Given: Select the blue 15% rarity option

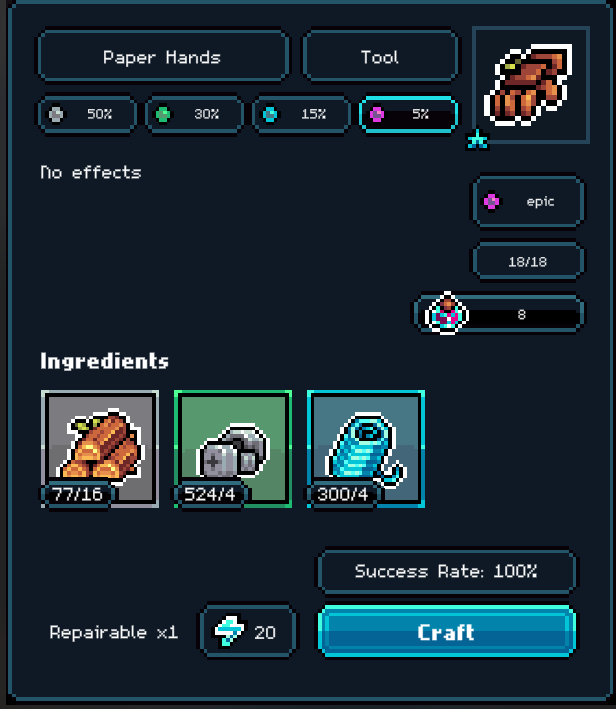Looking at the screenshot, I should (x=301, y=114).
